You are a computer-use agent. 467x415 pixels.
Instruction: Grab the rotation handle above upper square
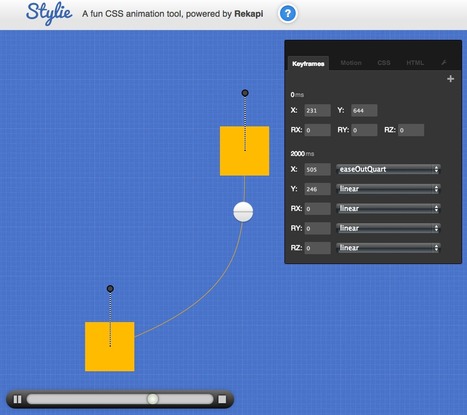pos(245,93)
